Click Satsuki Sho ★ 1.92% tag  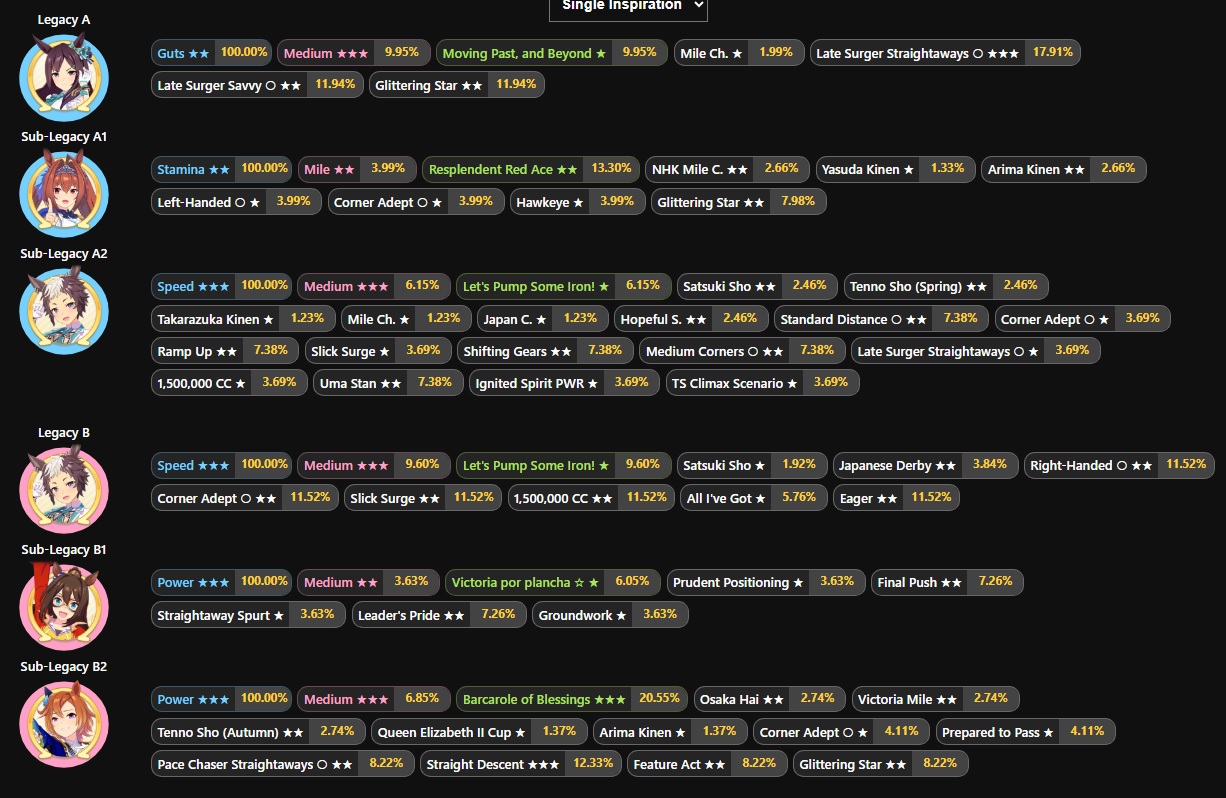(752, 465)
